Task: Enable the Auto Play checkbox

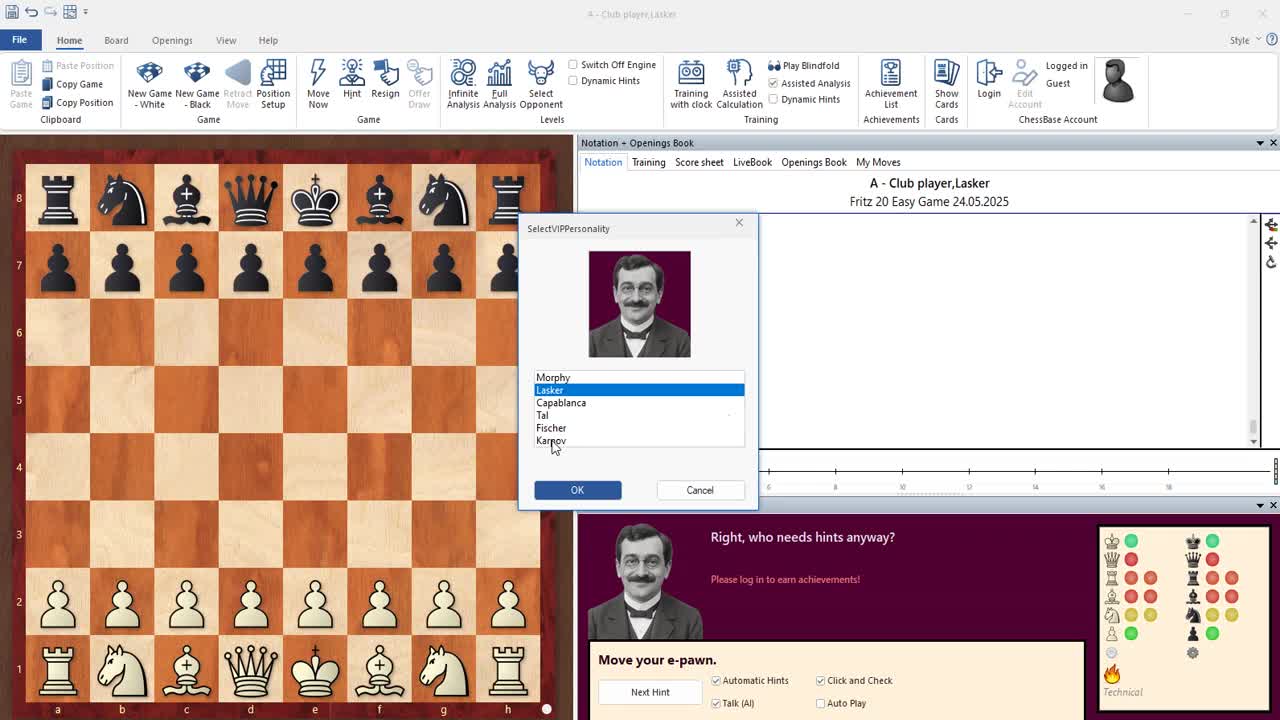Action: coord(821,704)
